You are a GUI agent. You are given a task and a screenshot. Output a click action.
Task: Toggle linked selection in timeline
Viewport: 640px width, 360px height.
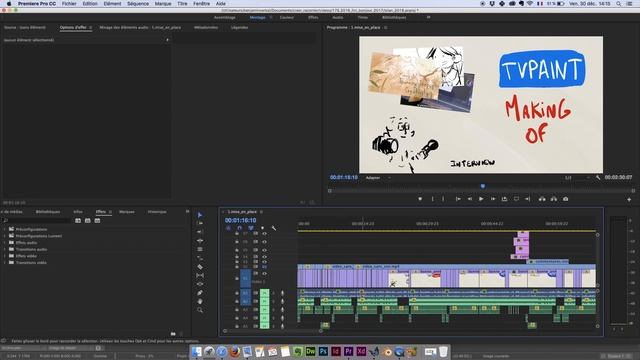click(251, 228)
